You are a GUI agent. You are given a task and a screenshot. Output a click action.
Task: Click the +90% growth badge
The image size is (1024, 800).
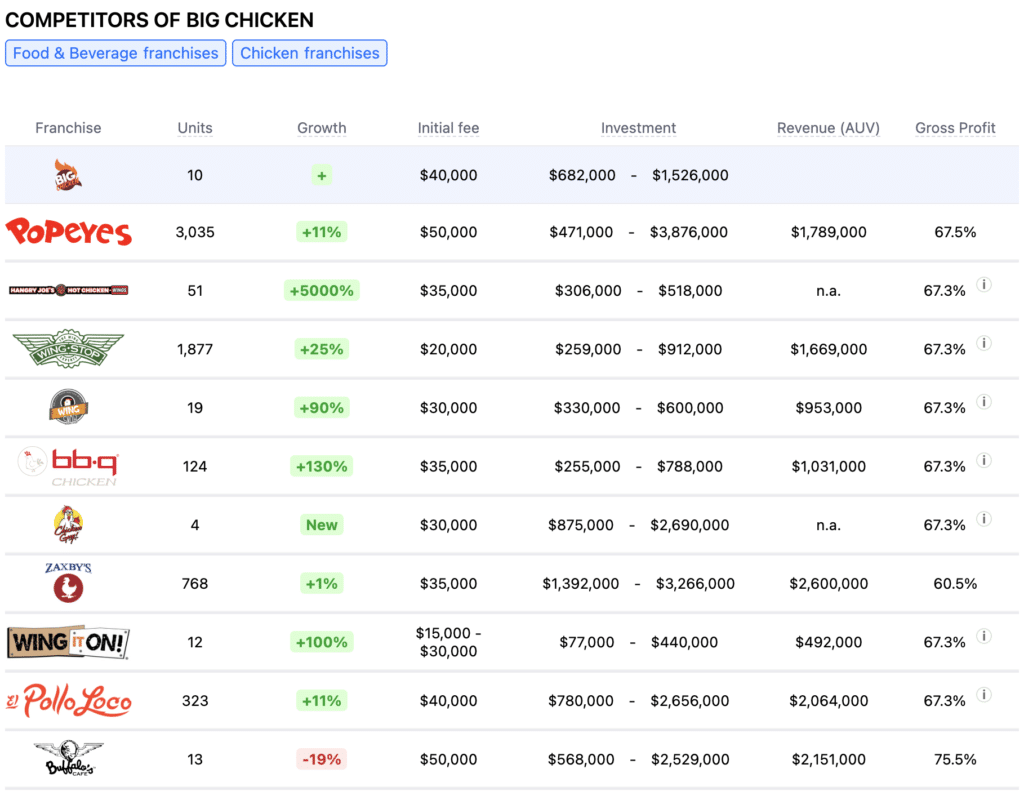[x=321, y=408]
